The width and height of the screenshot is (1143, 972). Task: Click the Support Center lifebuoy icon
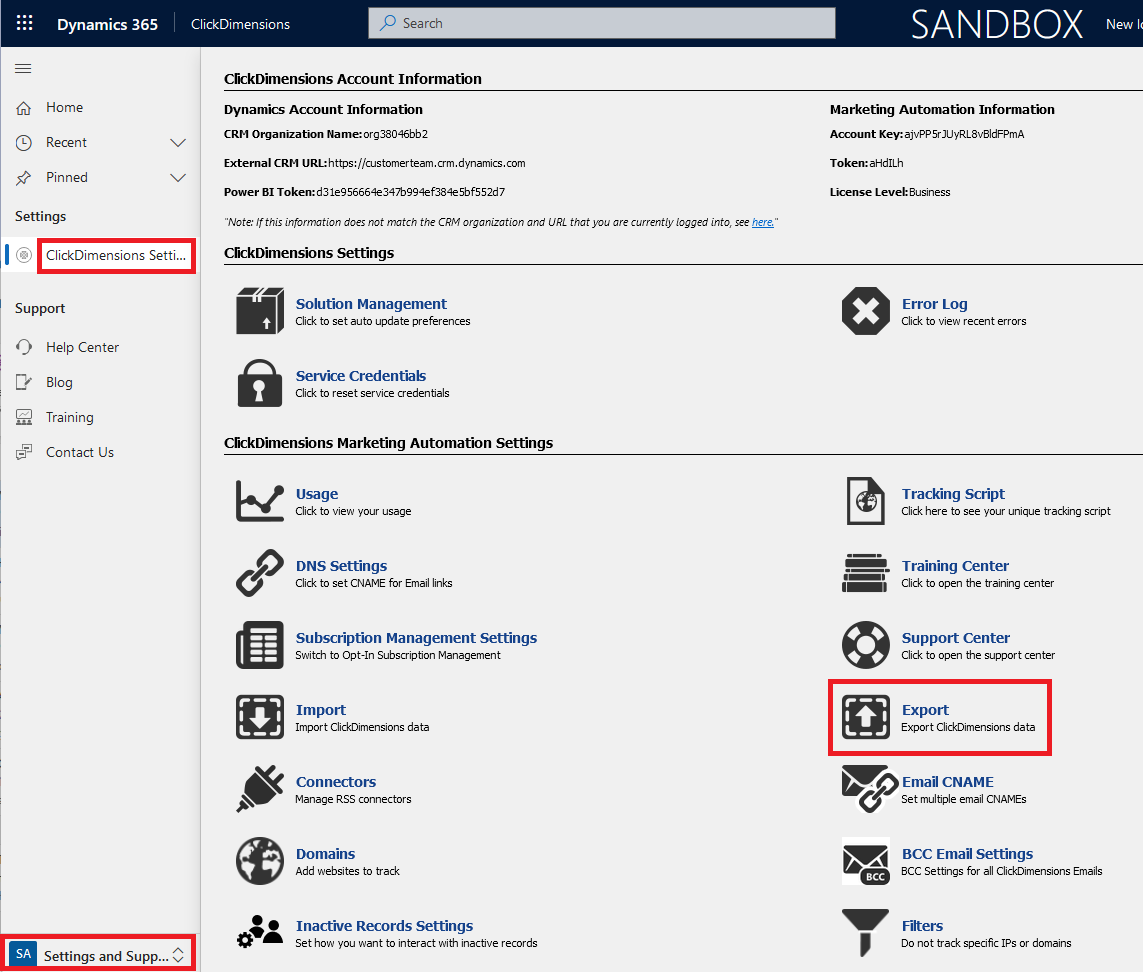pyautogui.click(x=866, y=645)
